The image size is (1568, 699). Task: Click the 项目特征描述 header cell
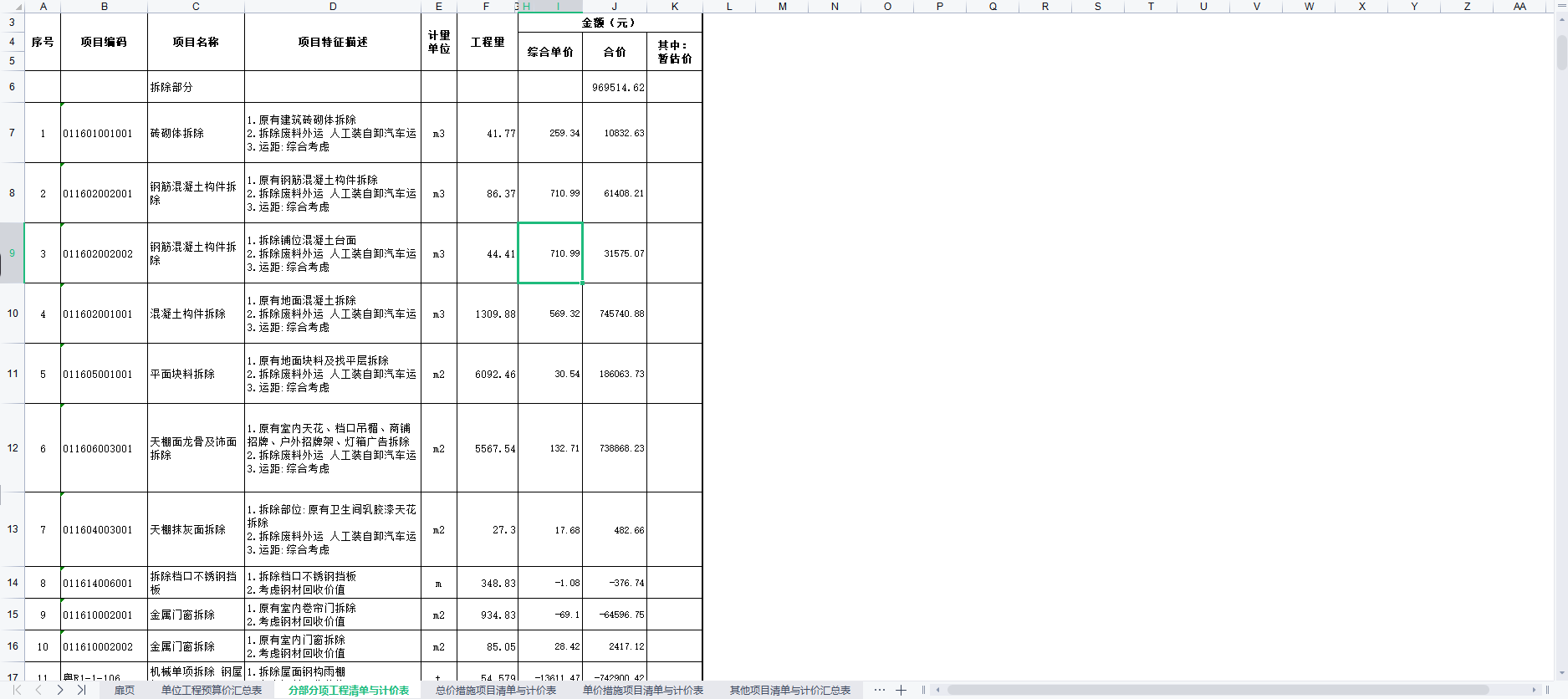click(333, 42)
